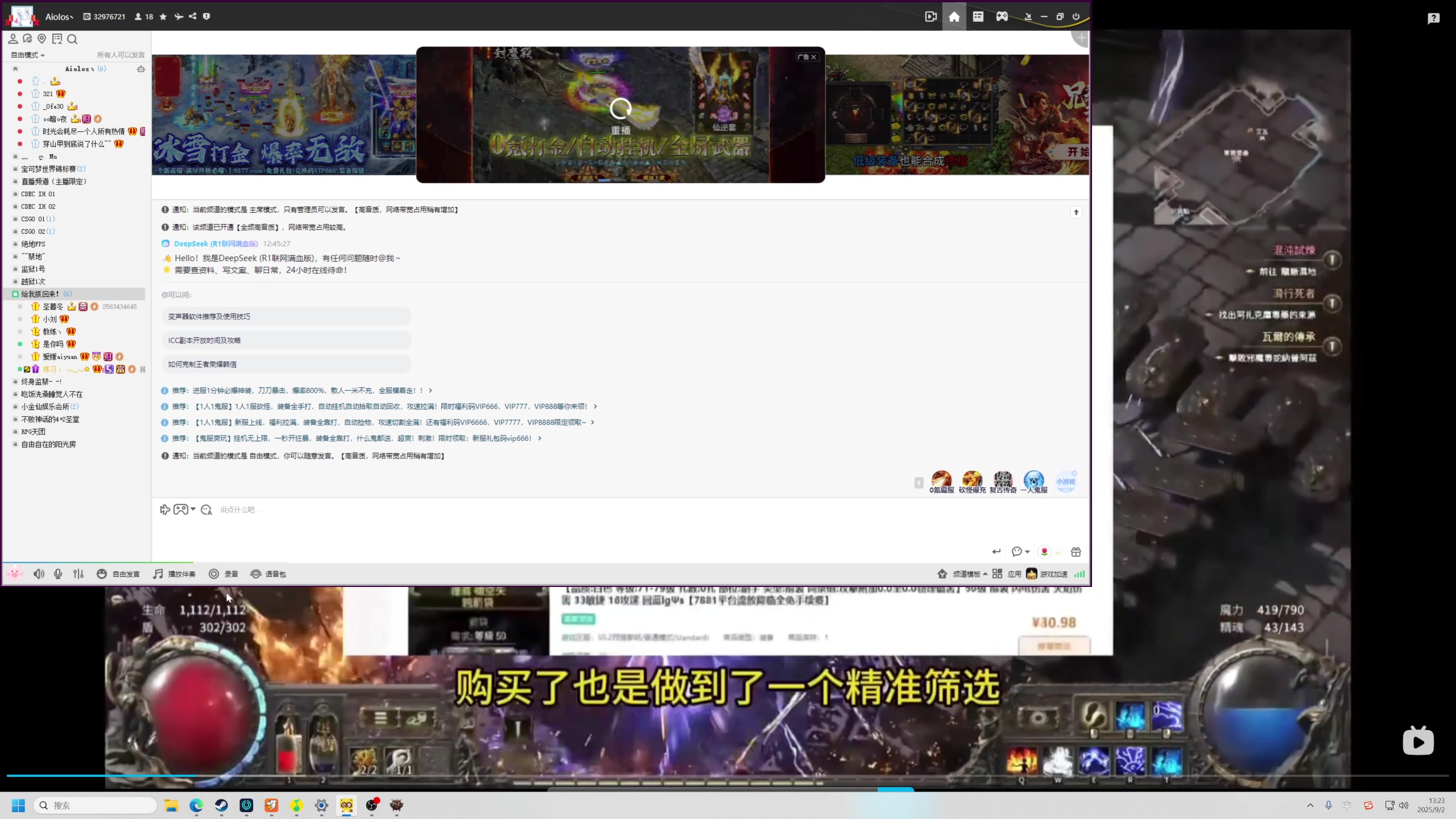Click video progress bar in background player
Image resolution: width=1456 pixels, height=819 pixels.
(728, 776)
